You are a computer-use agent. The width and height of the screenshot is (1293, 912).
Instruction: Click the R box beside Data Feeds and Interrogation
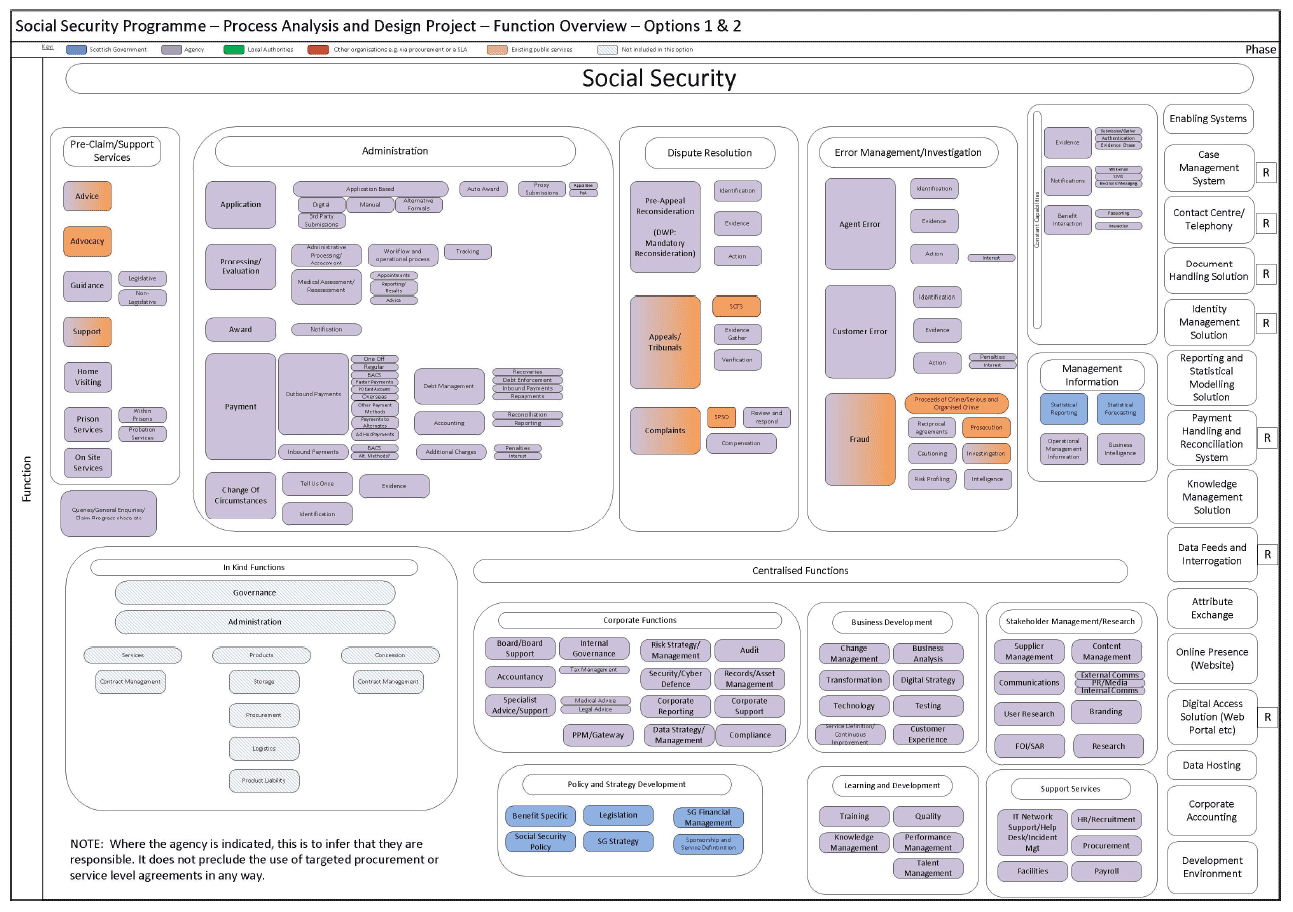pos(1267,555)
